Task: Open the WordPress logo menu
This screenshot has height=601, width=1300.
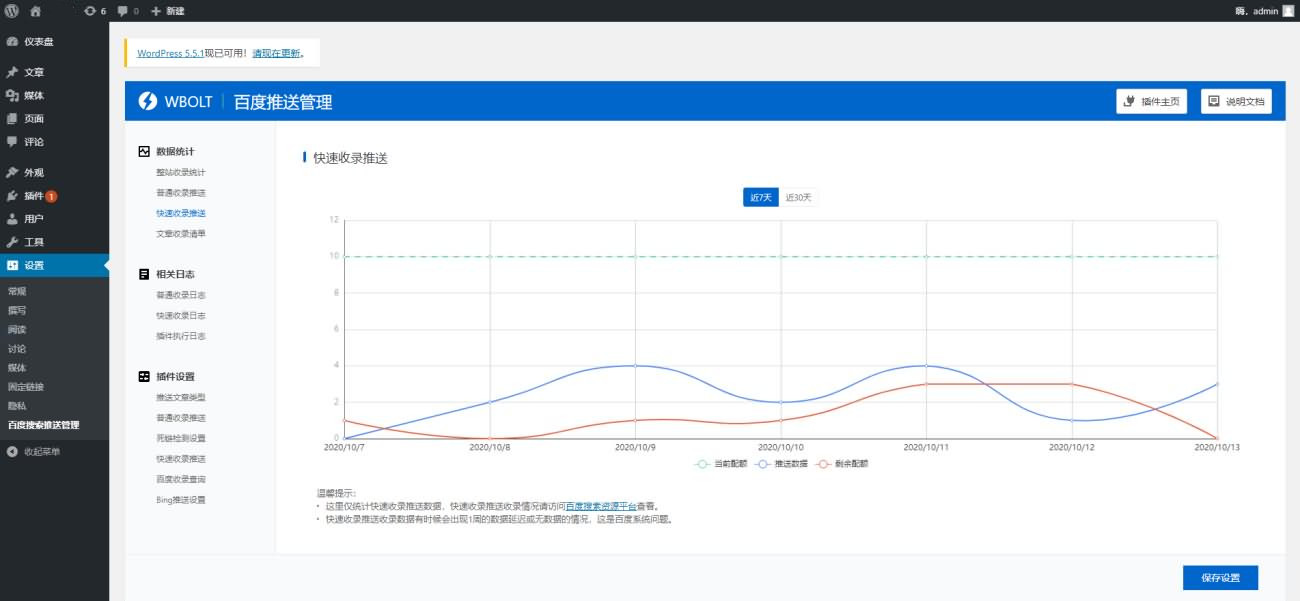Action: coord(12,11)
